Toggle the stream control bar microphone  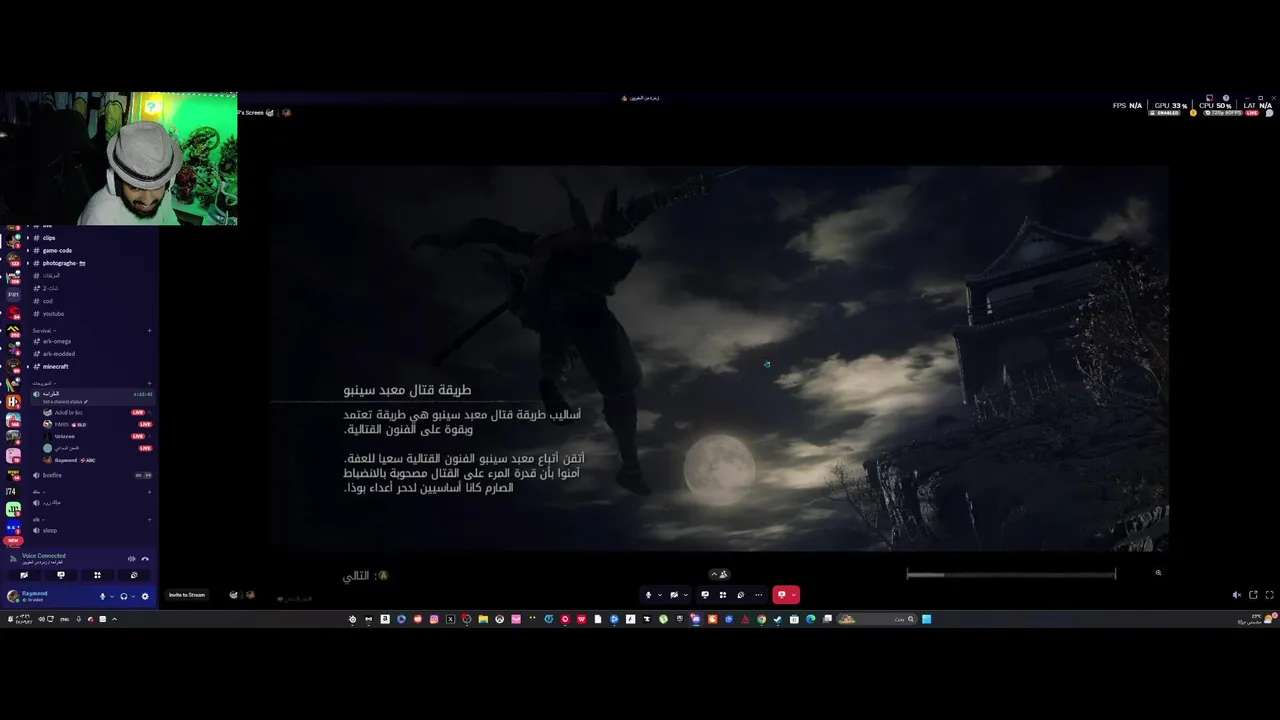648,595
